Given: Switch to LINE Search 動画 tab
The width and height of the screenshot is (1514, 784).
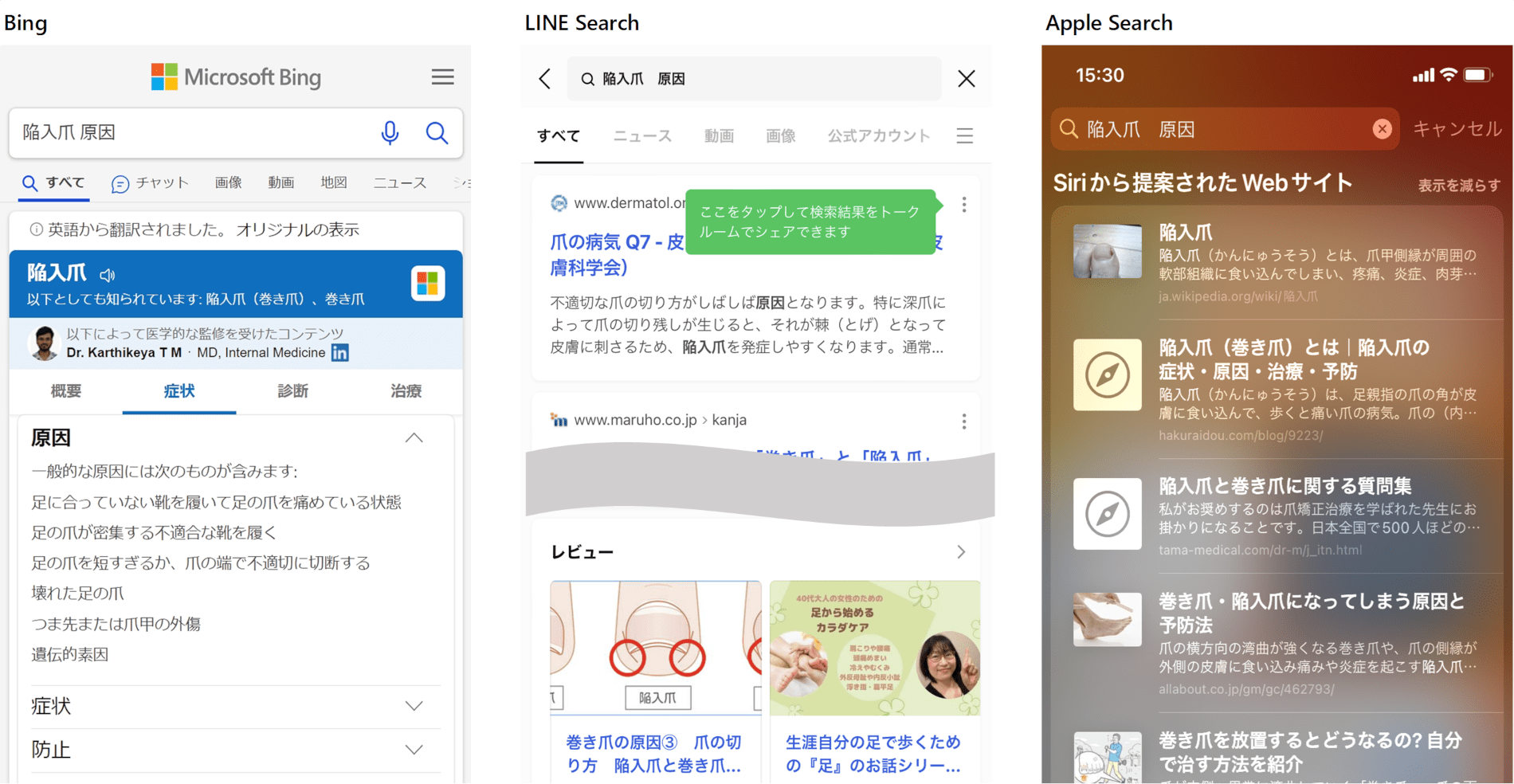Looking at the screenshot, I should click(x=719, y=136).
